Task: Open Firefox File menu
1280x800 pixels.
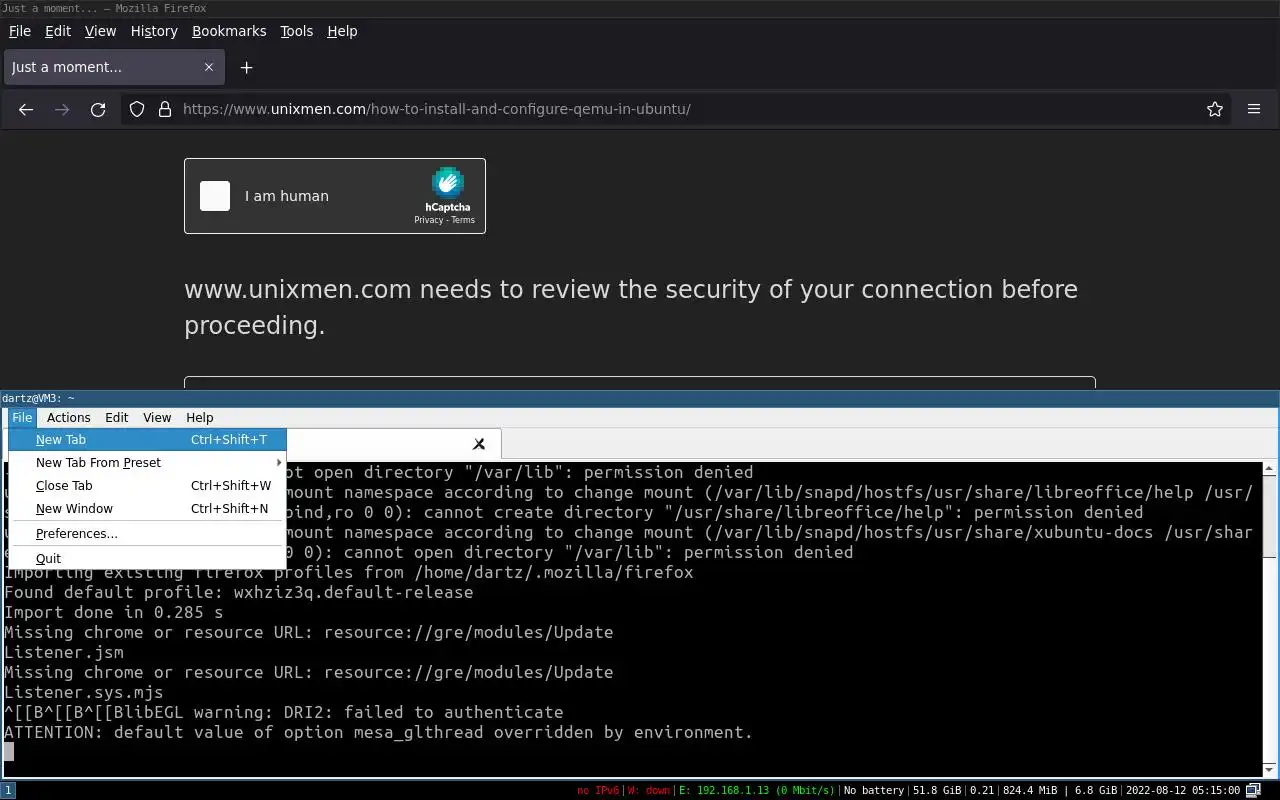Action: click(20, 31)
